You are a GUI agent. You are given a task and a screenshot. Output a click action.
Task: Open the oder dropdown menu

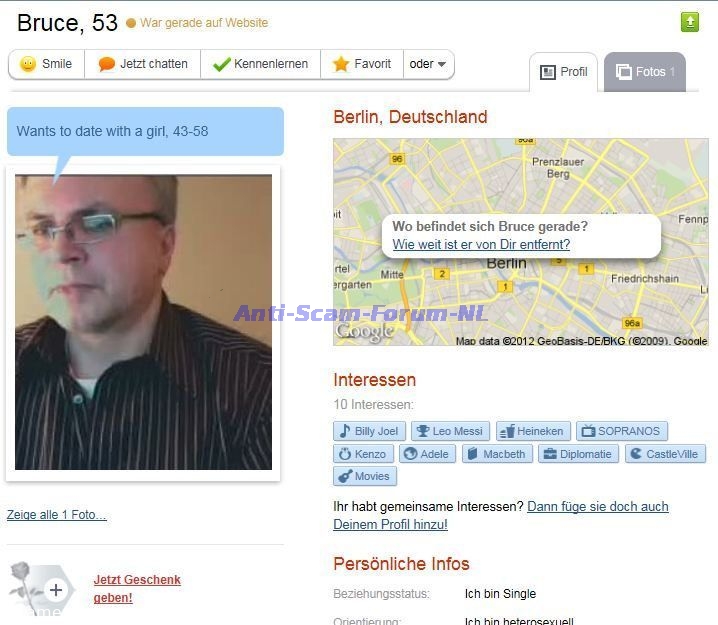[x=428, y=64]
